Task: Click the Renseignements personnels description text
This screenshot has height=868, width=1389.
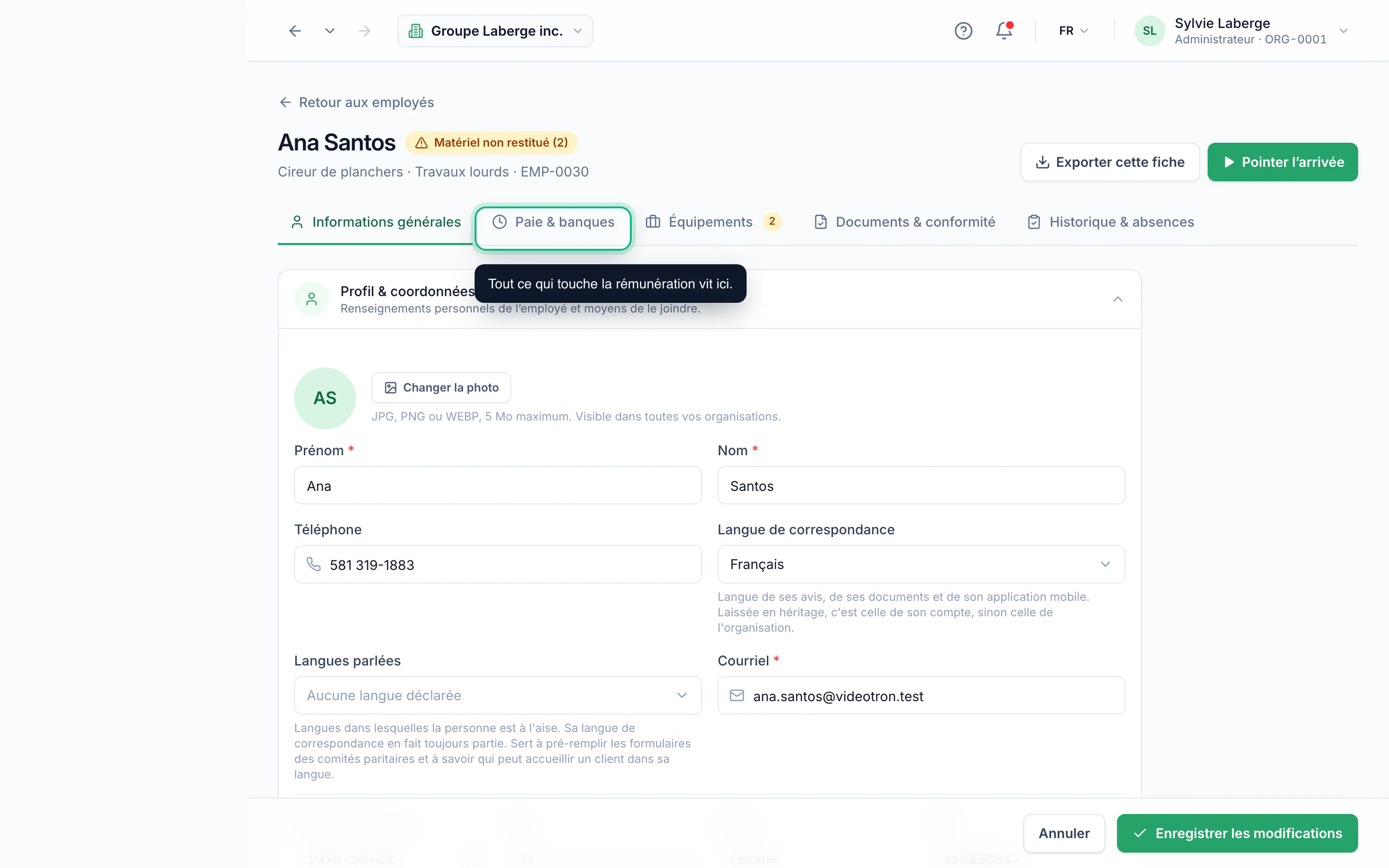Action: tap(520, 309)
